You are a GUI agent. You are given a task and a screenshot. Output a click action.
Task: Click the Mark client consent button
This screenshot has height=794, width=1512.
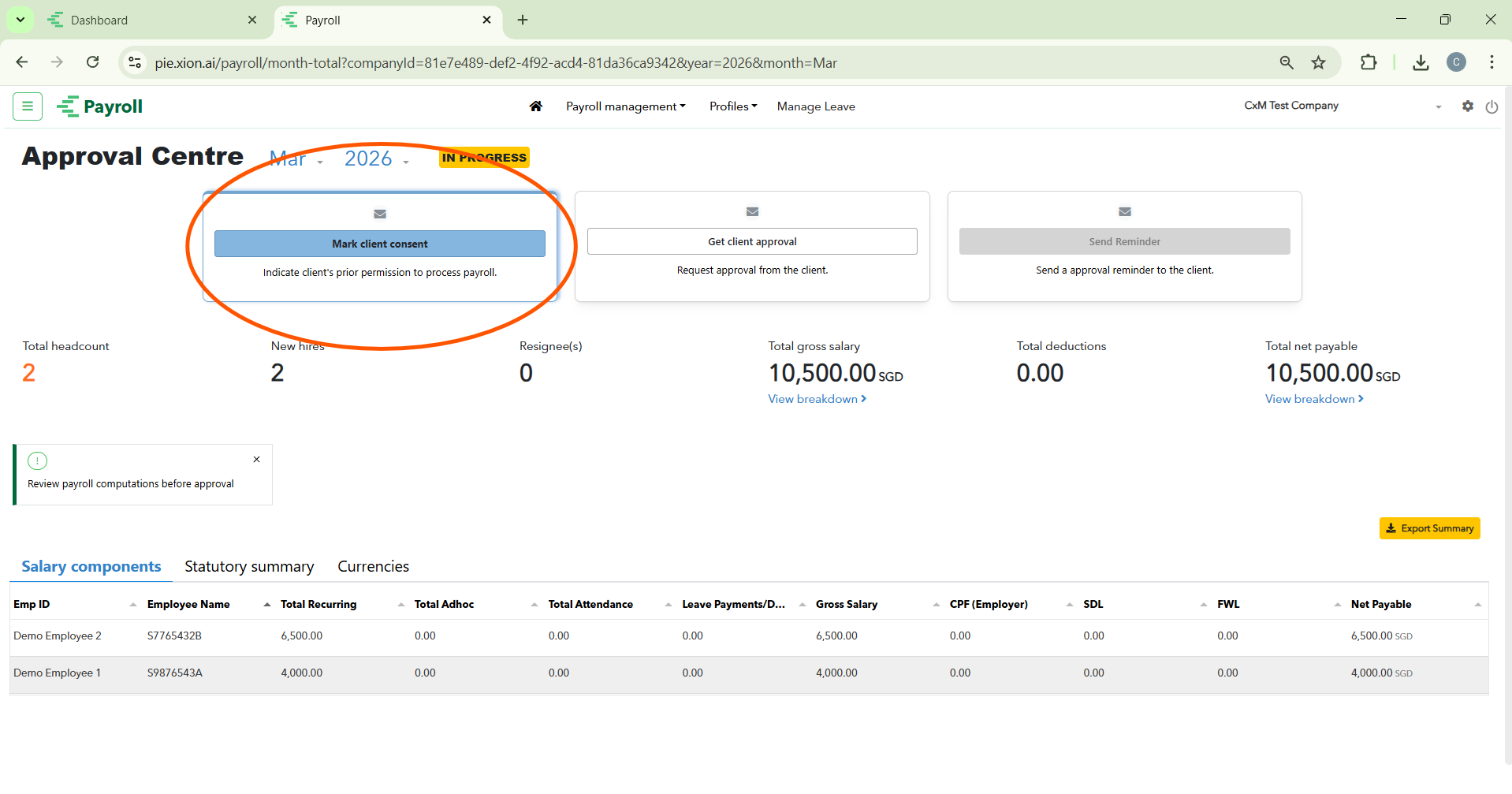click(x=379, y=244)
